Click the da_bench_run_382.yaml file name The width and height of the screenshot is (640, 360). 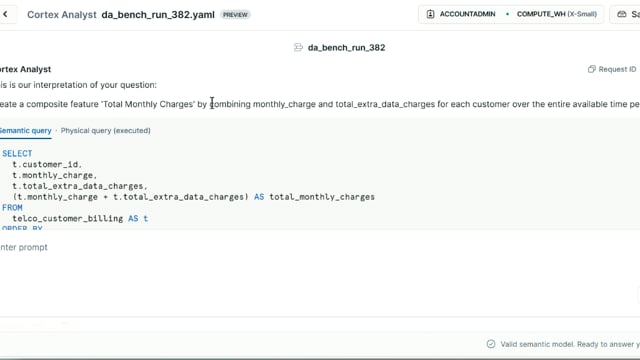(x=158, y=15)
